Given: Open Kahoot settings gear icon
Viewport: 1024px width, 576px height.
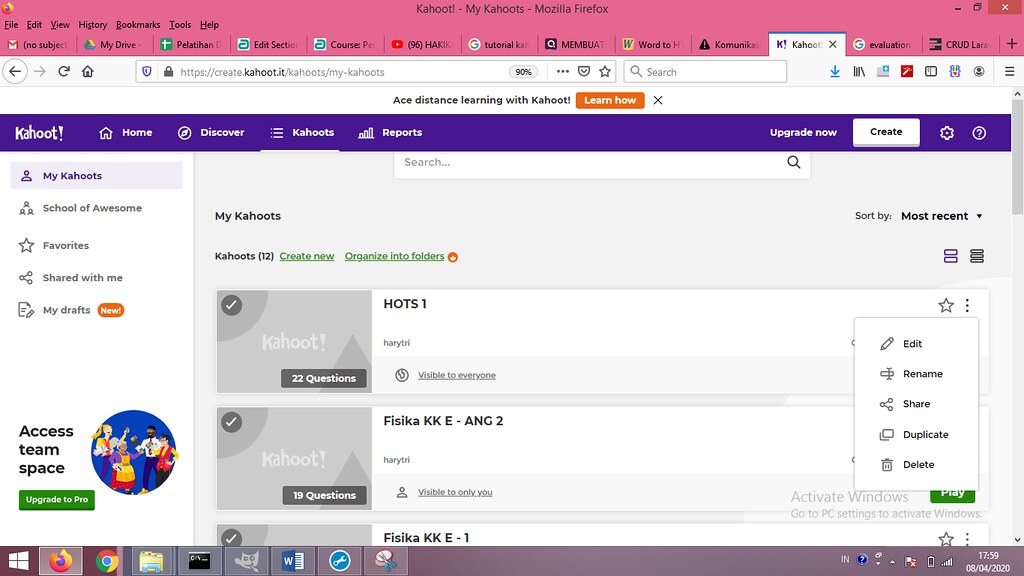Looking at the screenshot, I should tap(946, 133).
